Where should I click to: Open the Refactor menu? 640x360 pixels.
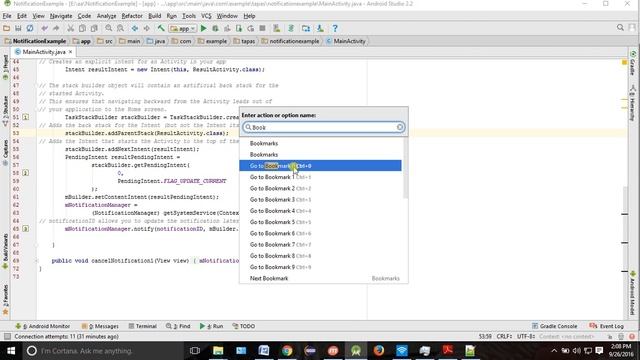coord(132,16)
